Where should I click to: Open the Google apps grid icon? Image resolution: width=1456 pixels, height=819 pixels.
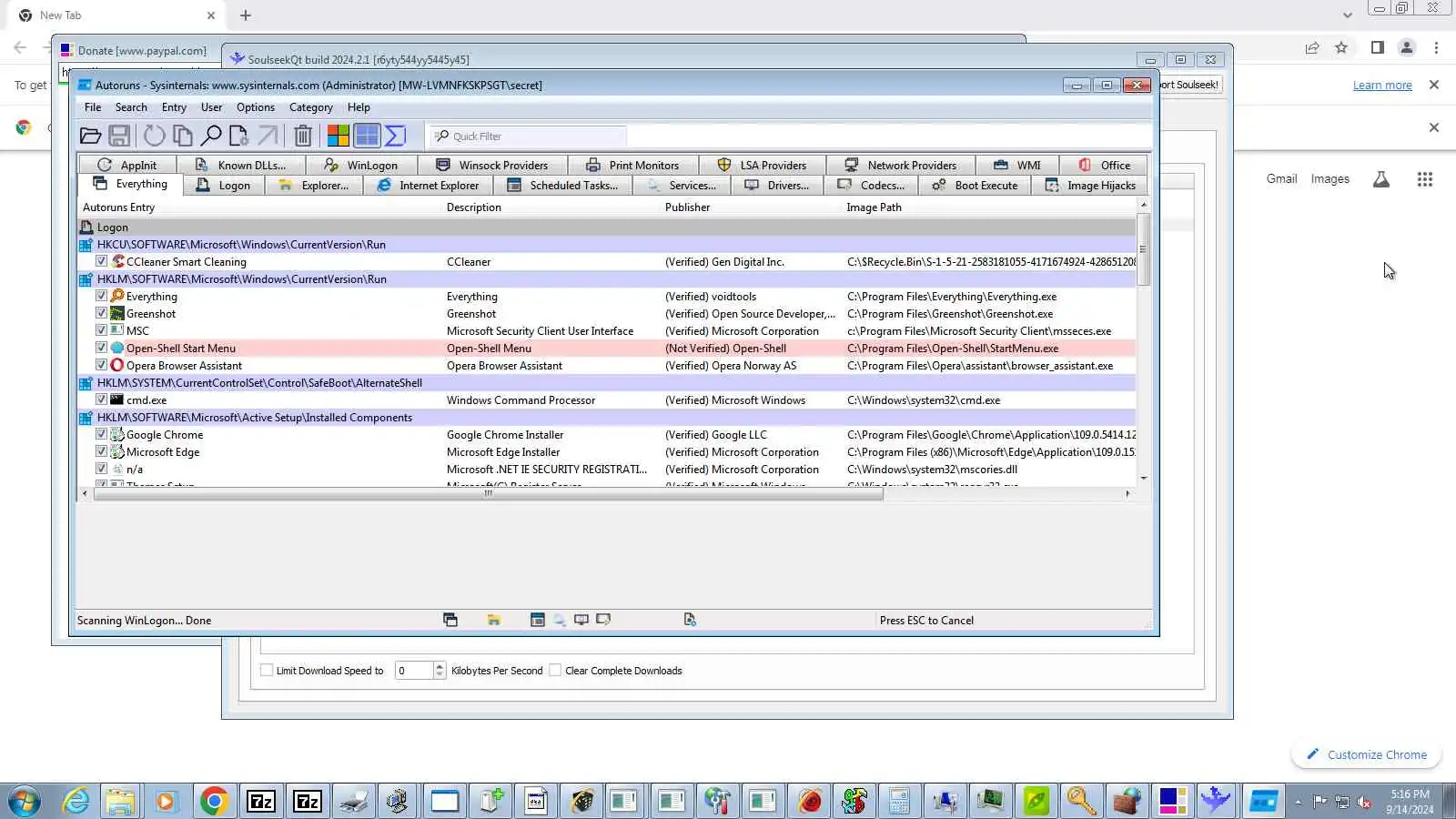tap(1425, 179)
